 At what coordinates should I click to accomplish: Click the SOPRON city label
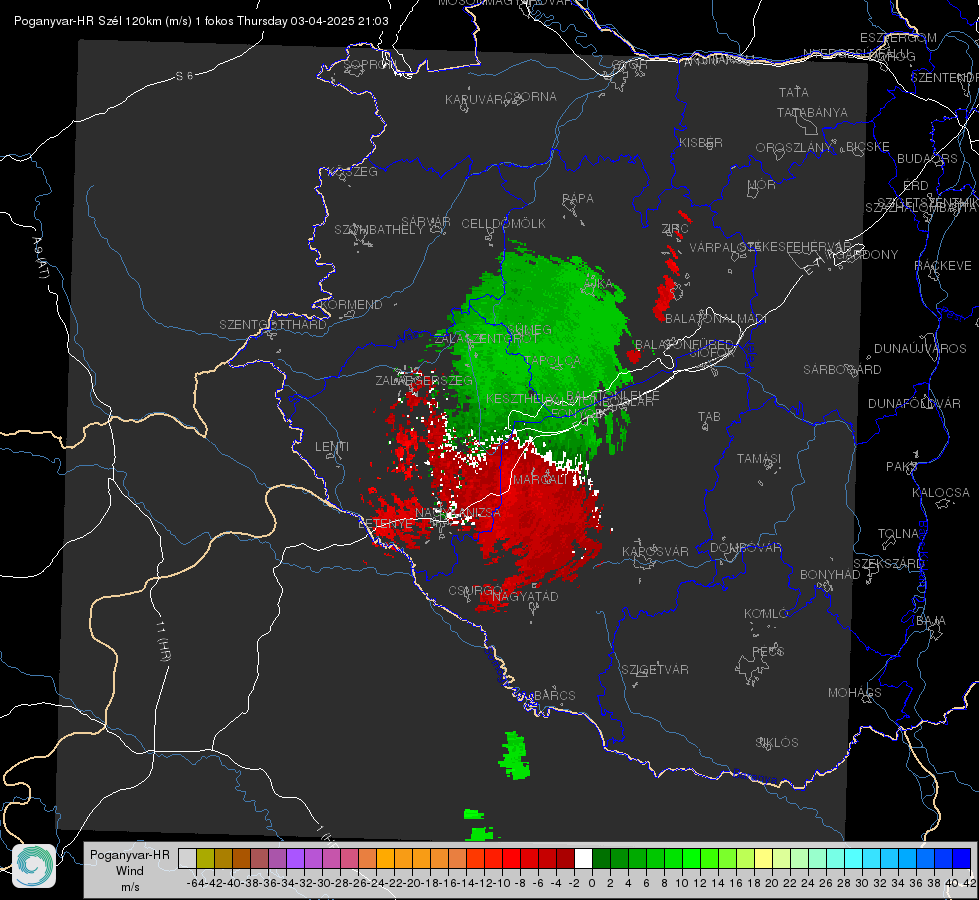(370, 64)
